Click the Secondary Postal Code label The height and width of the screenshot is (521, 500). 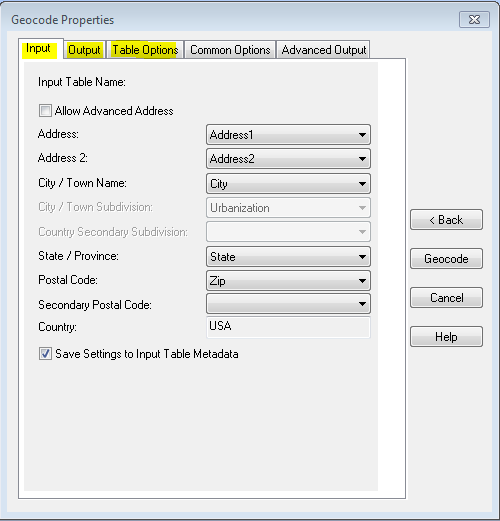tap(95, 305)
